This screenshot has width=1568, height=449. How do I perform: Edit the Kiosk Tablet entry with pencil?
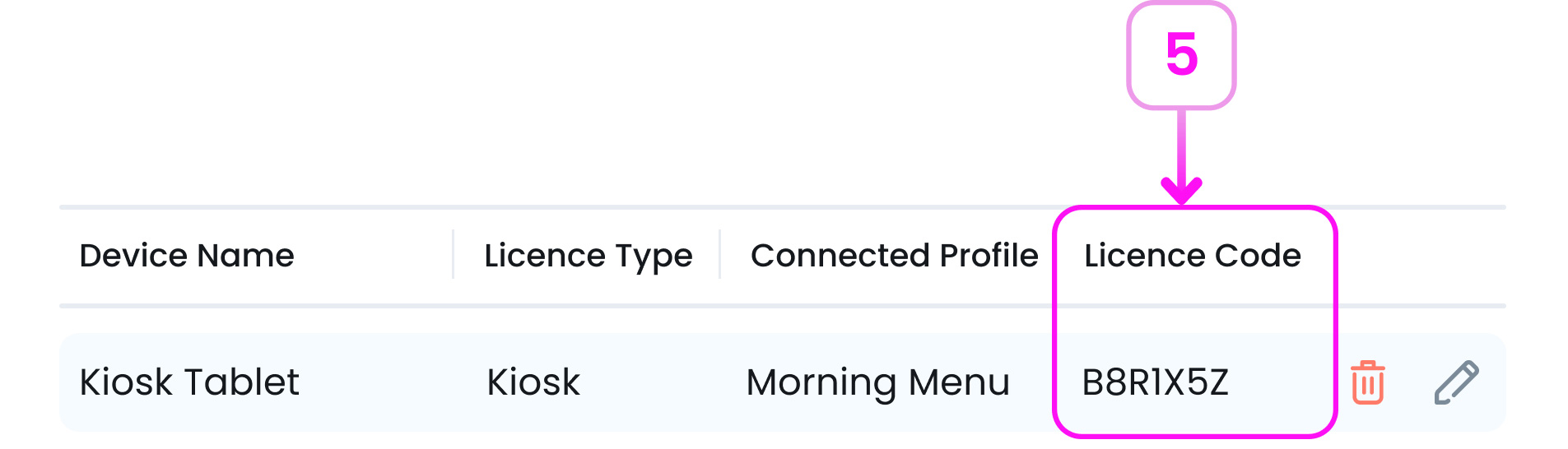point(1456,382)
